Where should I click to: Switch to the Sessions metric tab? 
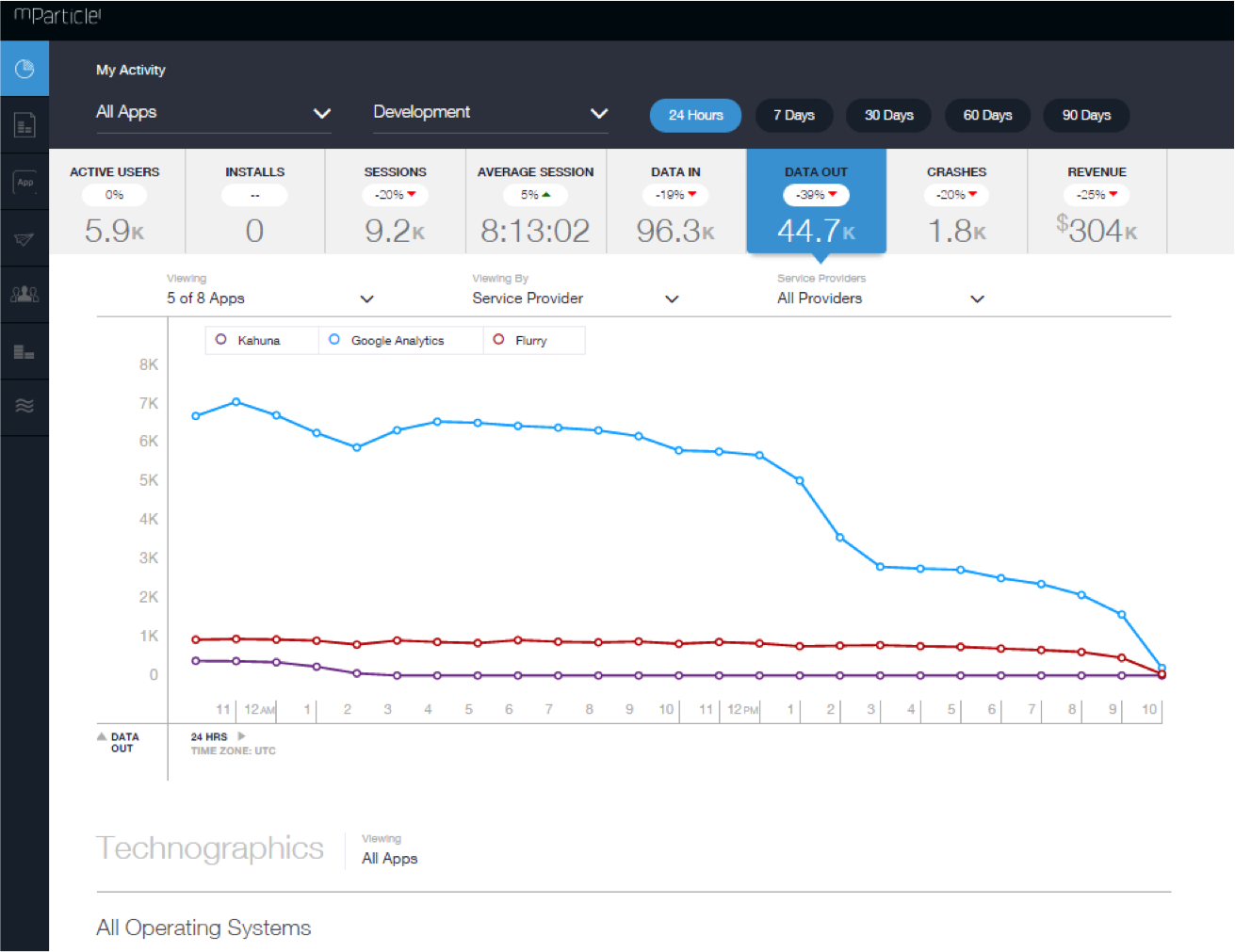395,202
